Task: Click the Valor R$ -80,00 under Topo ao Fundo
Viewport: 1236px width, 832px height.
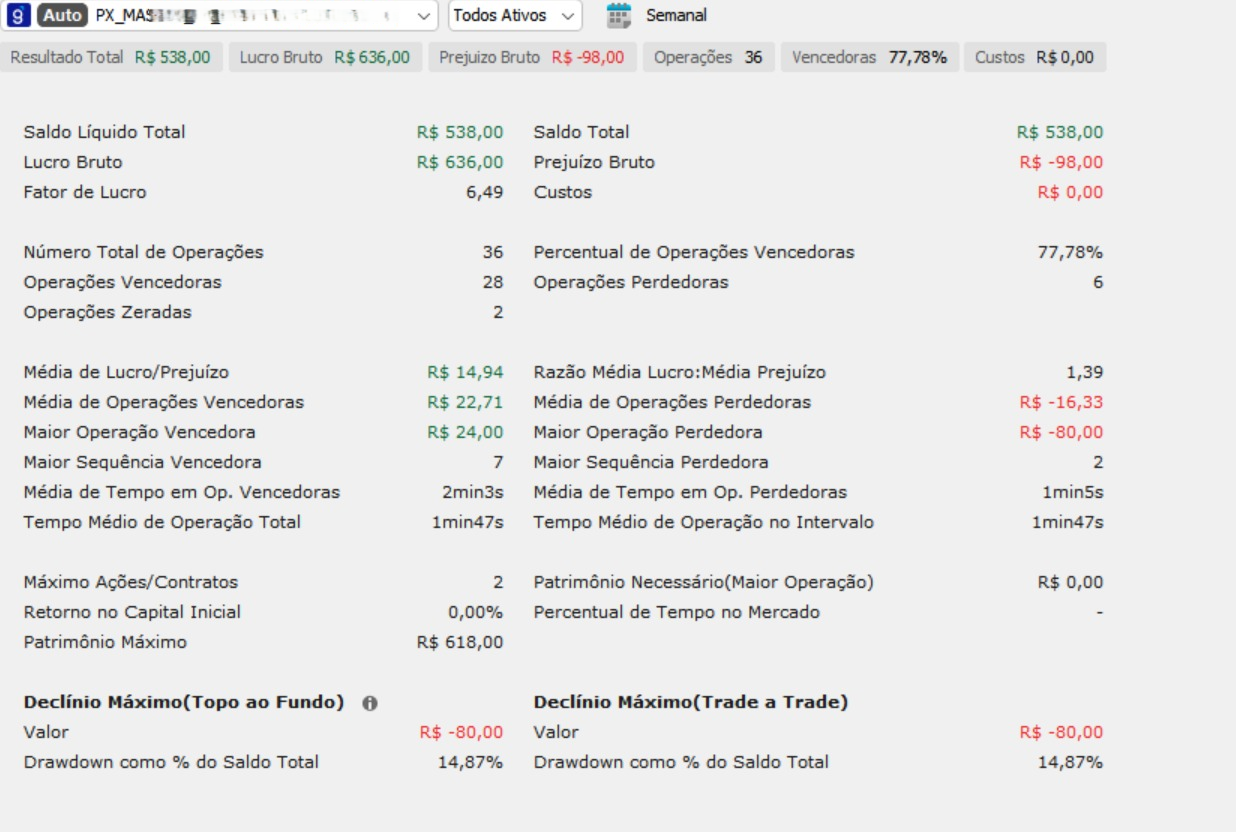Action: [x=461, y=732]
